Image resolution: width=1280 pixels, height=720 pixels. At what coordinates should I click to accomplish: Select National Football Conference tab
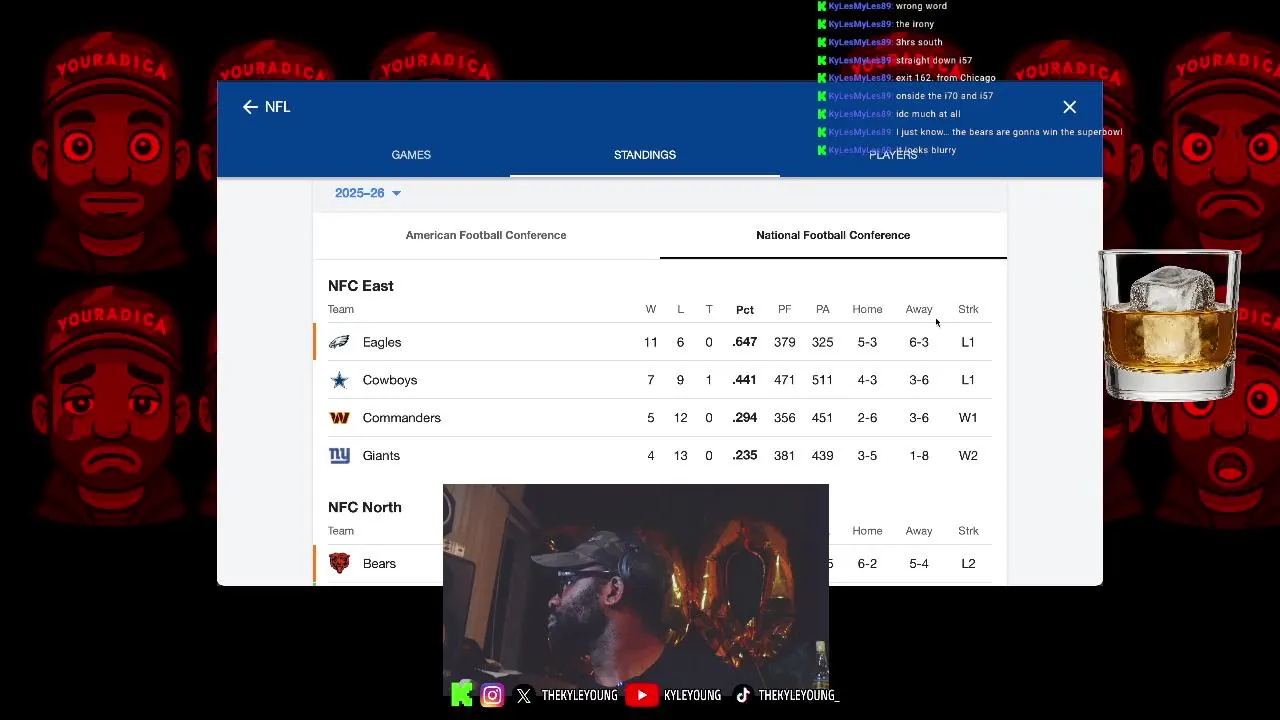pyautogui.click(x=833, y=235)
